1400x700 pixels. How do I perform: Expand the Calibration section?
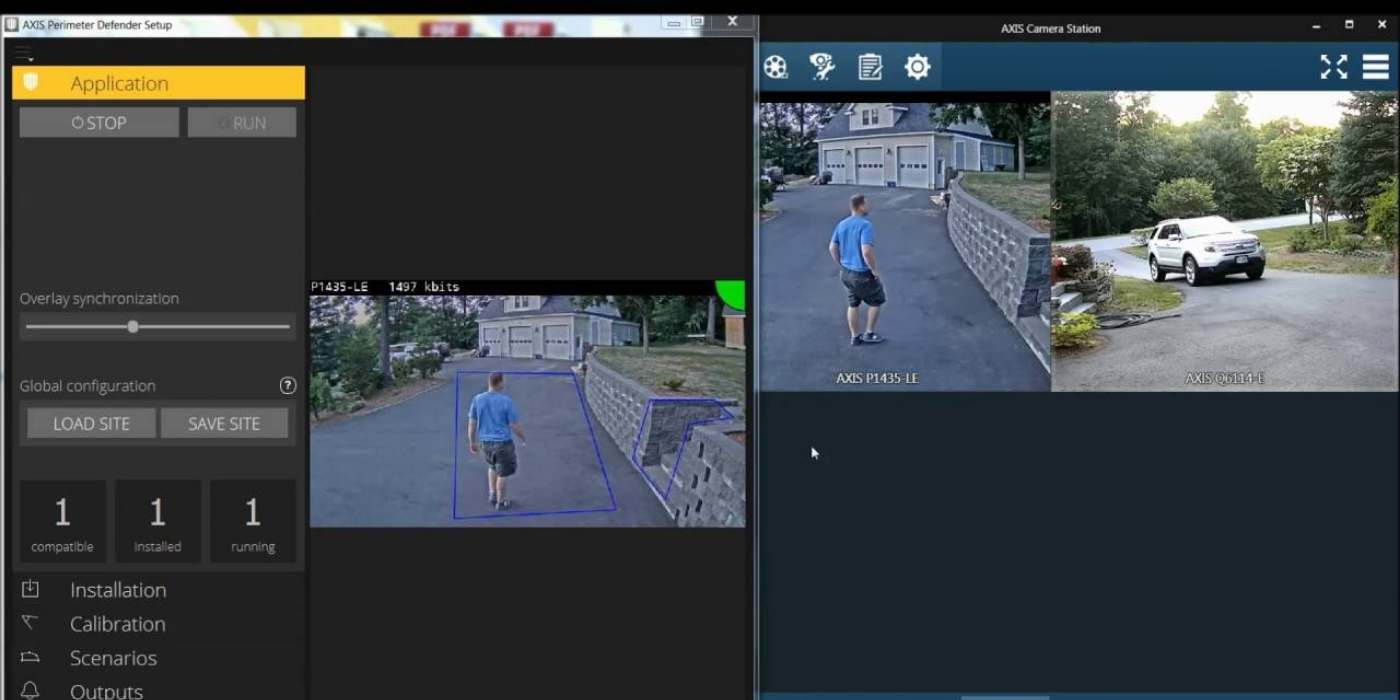(x=117, y=624)
